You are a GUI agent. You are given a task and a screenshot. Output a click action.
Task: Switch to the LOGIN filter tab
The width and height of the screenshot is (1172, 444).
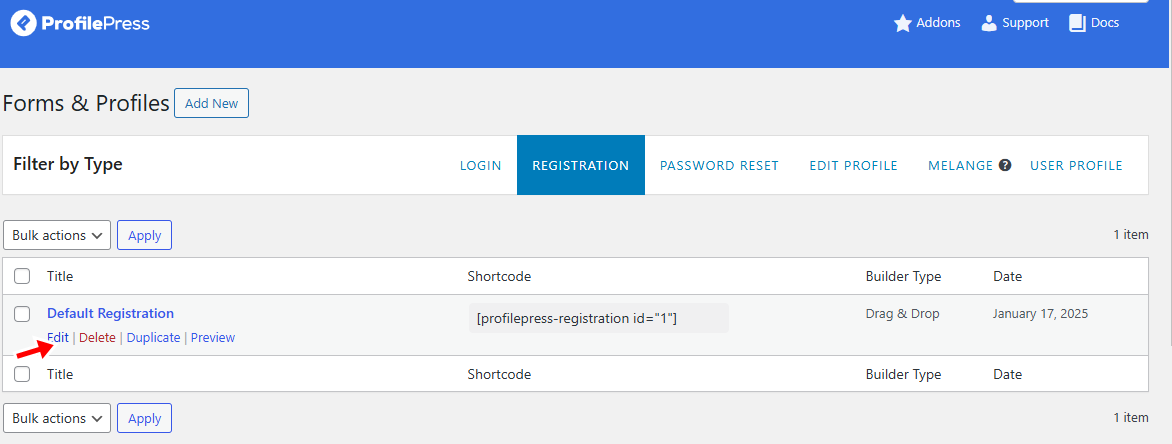(x=481, y=165)
